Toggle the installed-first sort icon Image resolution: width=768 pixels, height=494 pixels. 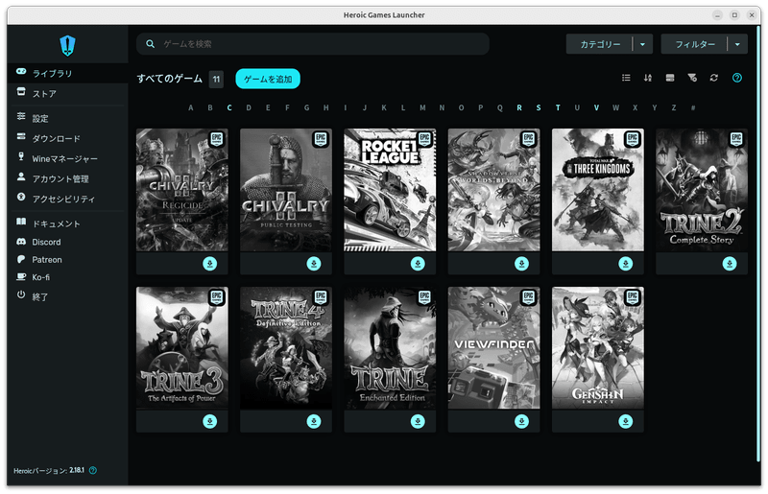point(669,78)
